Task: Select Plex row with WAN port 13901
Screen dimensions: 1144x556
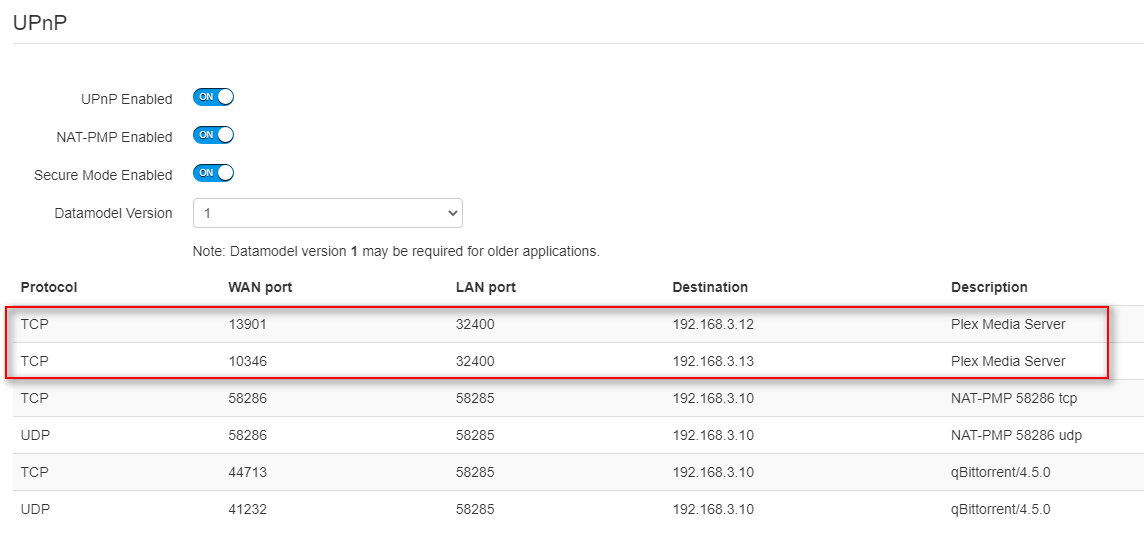Action: 247,324
